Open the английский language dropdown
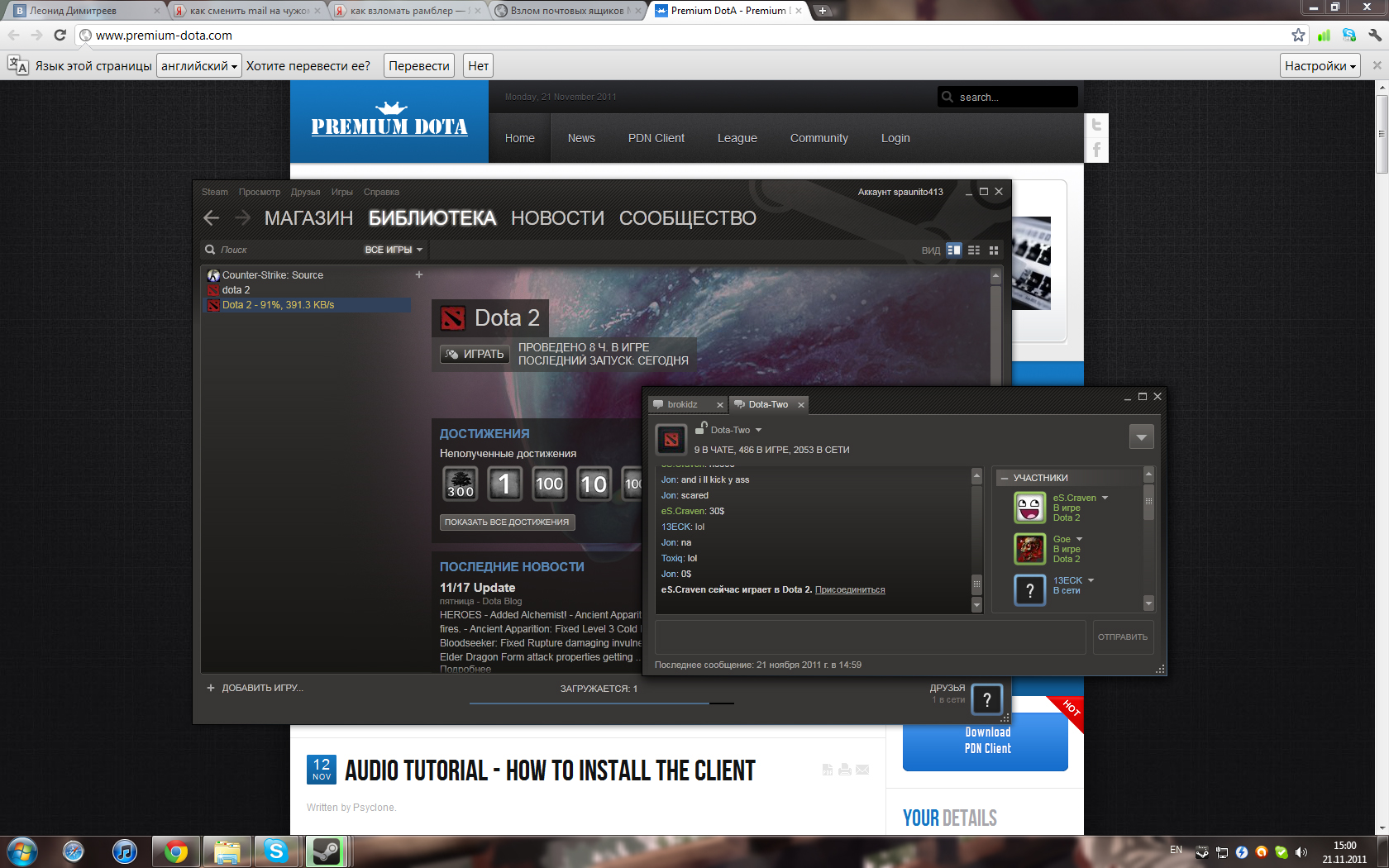 (x=199, y=66)
